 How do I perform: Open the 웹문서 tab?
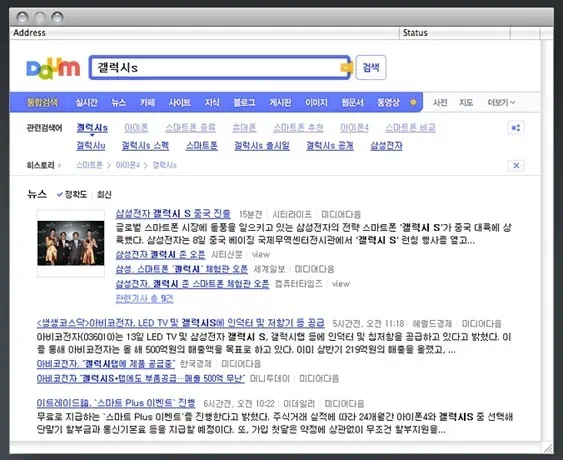point(352,102)
